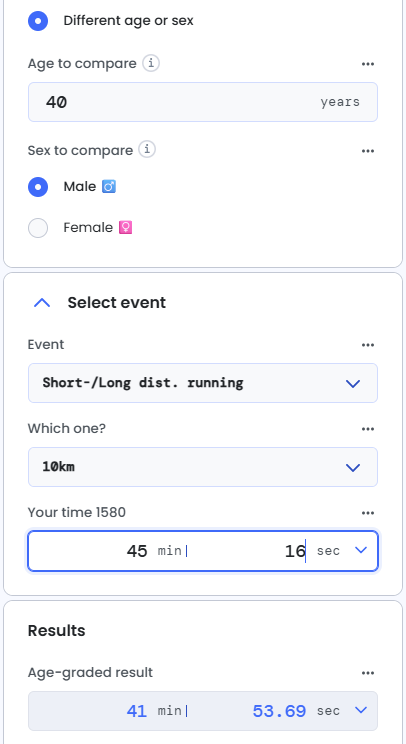Click the seconds value 16 in Your time

point(295,551)
